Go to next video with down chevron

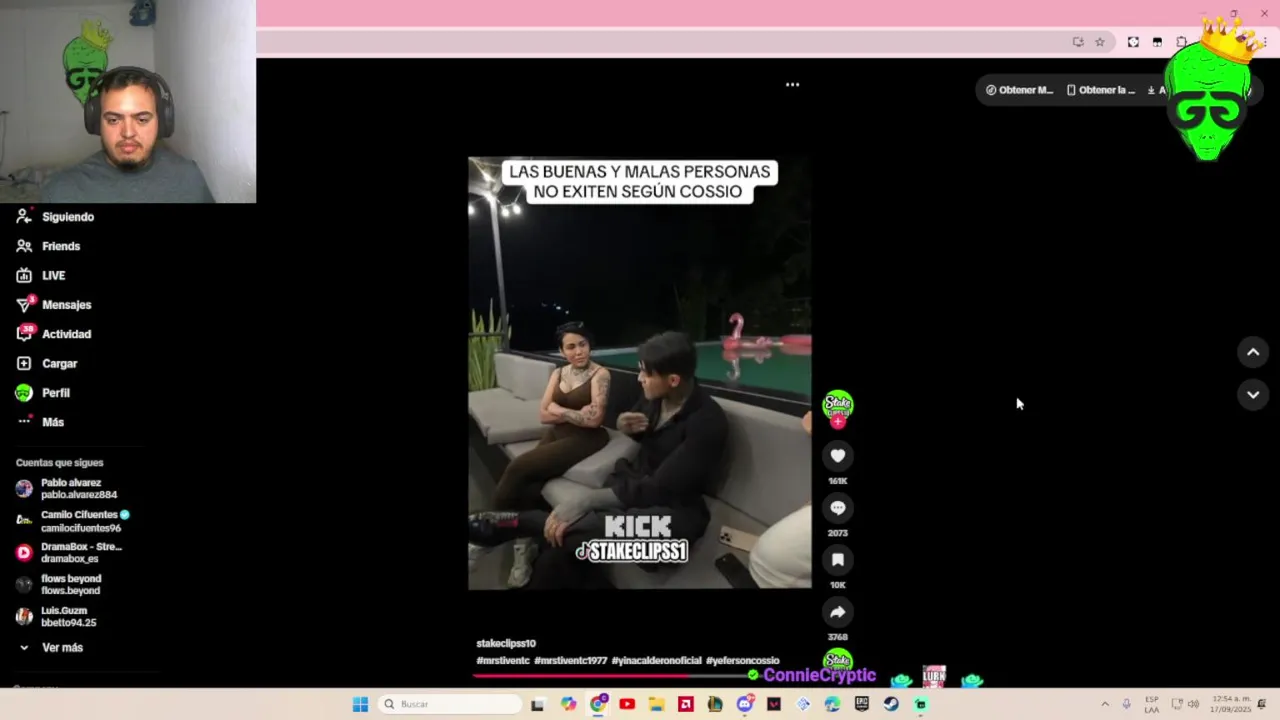tap(1253, 395)
